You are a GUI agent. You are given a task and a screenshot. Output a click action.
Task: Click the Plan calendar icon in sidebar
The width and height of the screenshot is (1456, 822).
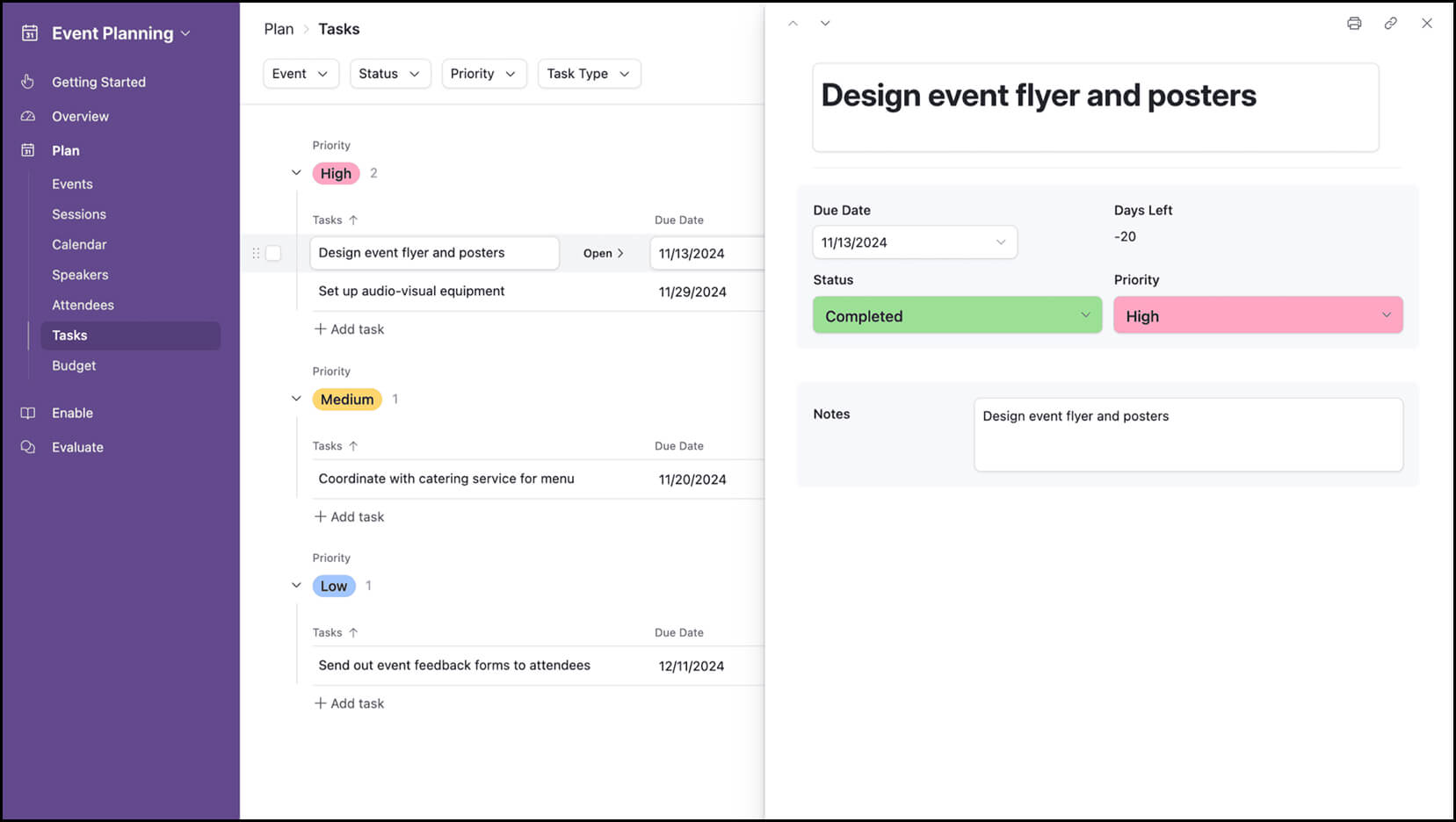pos(27,150)
